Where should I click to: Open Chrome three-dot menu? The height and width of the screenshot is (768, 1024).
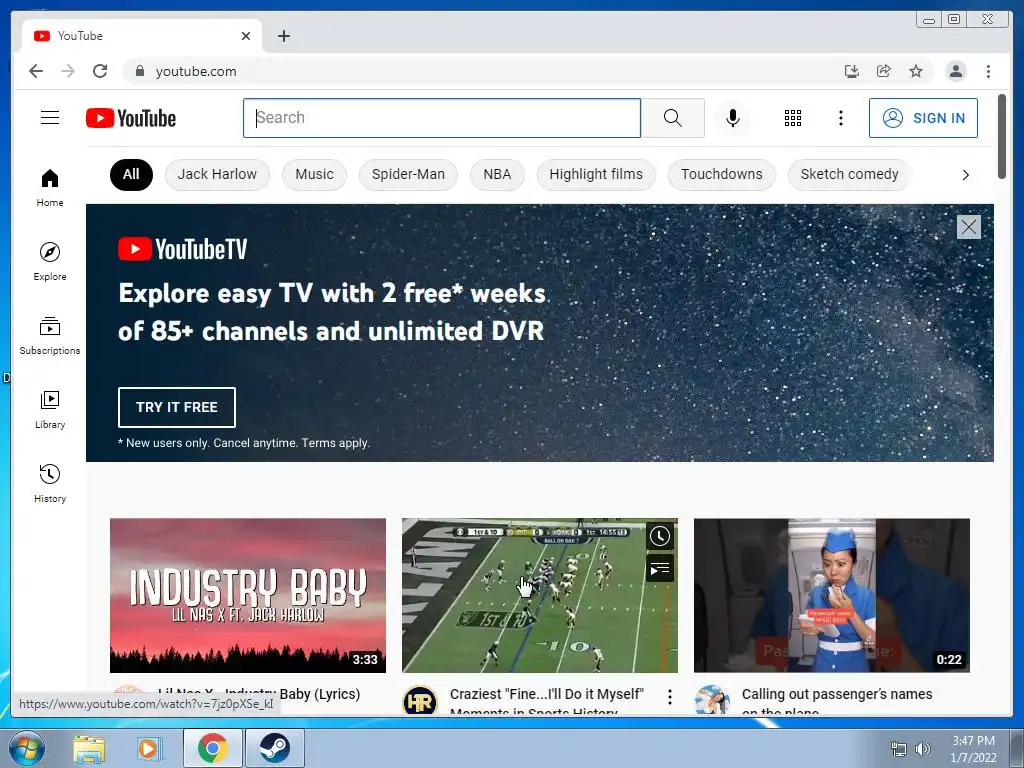tap(988, 71)
